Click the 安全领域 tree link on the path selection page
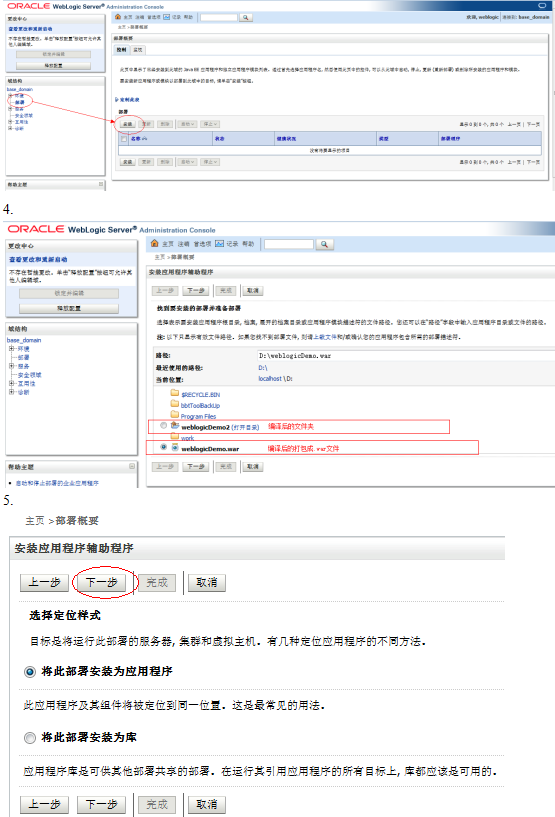 tap(30, 375)
